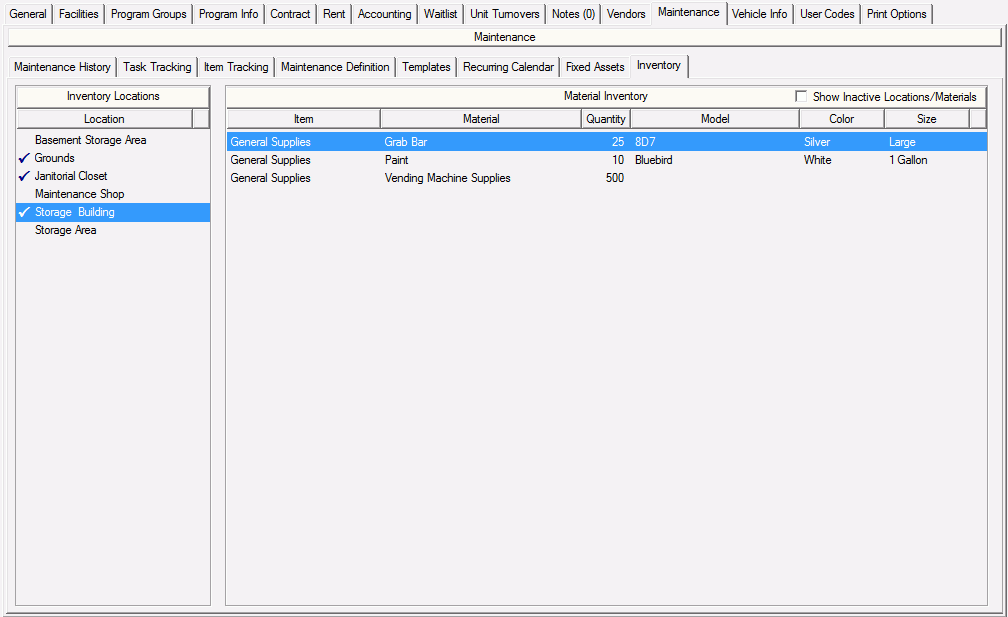Switch to the Task Tracking tab
The width and height of the screenshot is (1008, 617).
click(157, 67)
